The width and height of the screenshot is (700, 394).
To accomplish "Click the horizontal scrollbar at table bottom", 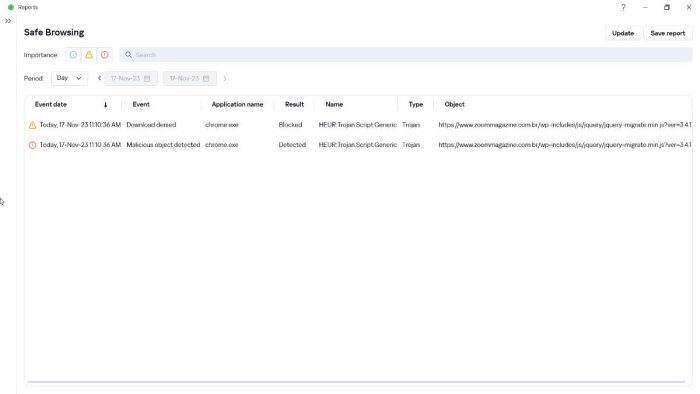I will pyautogui.click(x=356, y=382).
